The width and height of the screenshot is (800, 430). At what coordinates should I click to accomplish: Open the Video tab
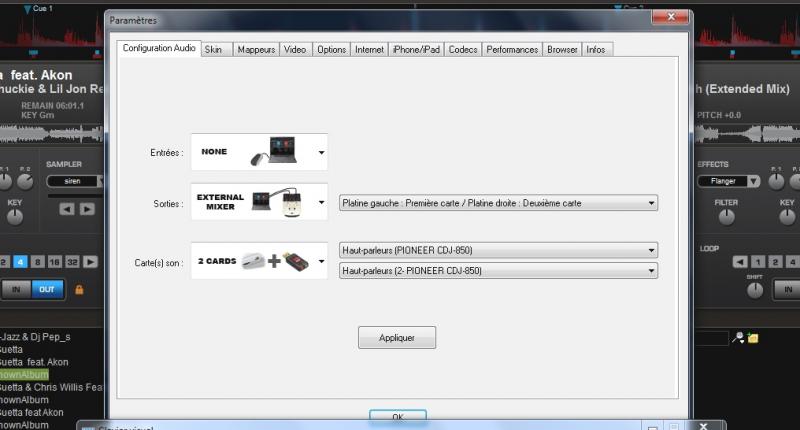point(295,49)
